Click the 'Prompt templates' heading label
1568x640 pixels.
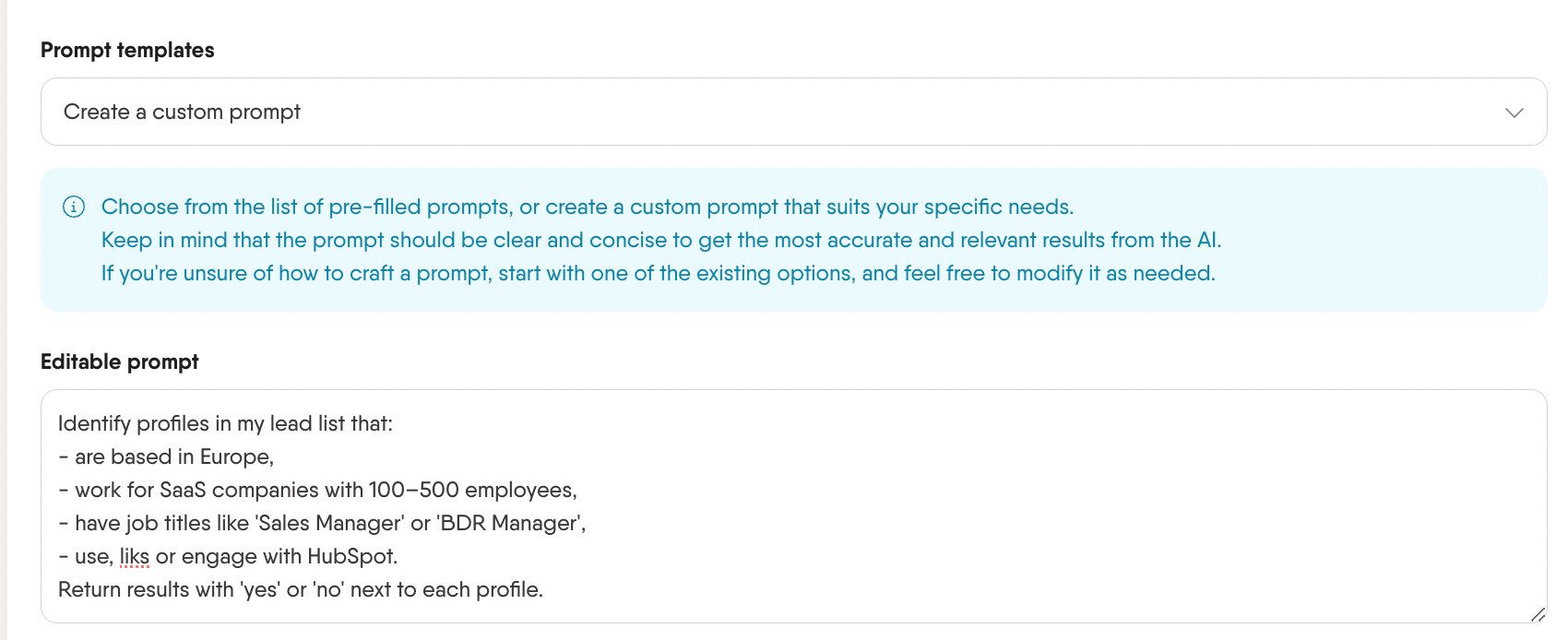tap(127, 50)
